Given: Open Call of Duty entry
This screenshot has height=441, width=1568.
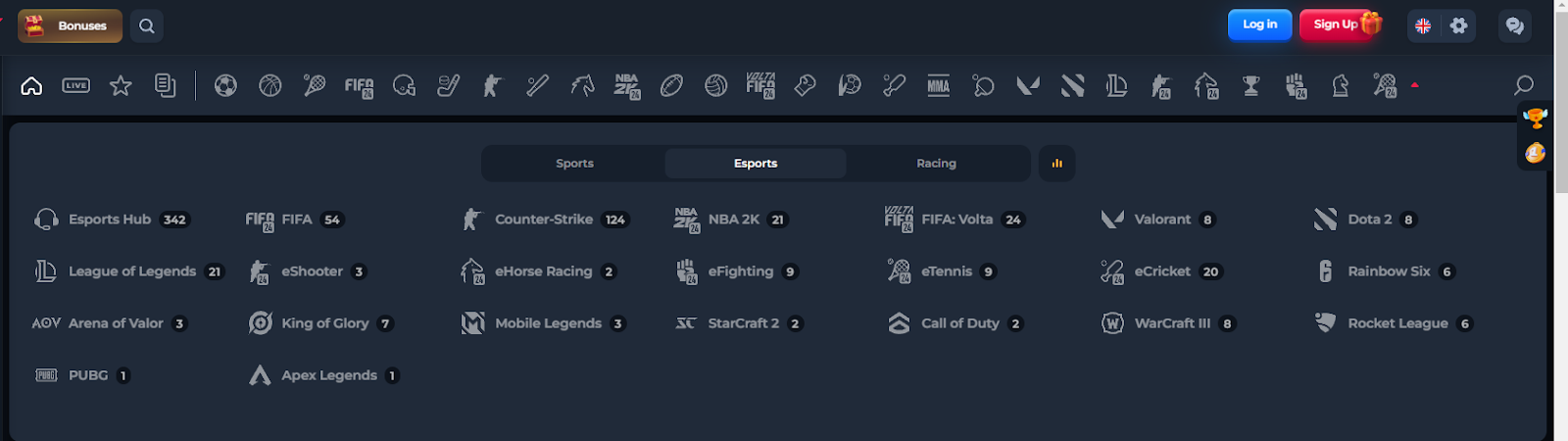Looking at the screenshot, I should 955,323.
